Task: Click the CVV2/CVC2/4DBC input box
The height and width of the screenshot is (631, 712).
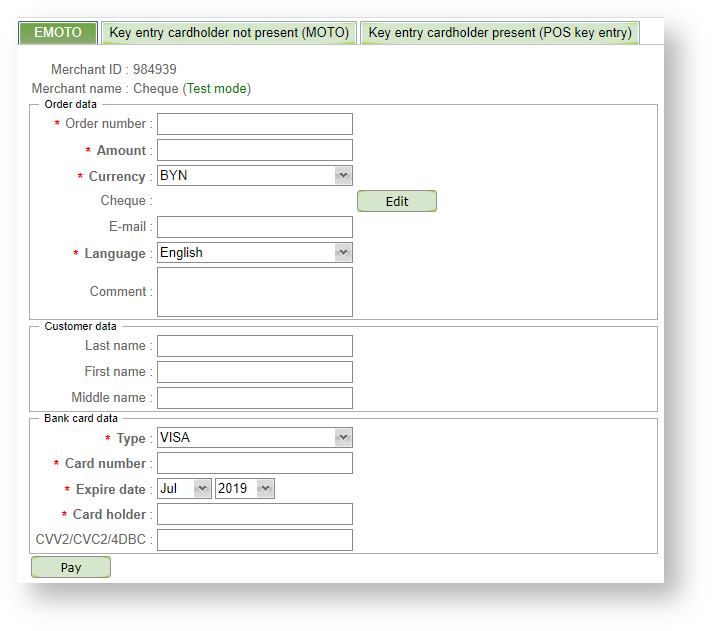Action: [x=255, y=541]
